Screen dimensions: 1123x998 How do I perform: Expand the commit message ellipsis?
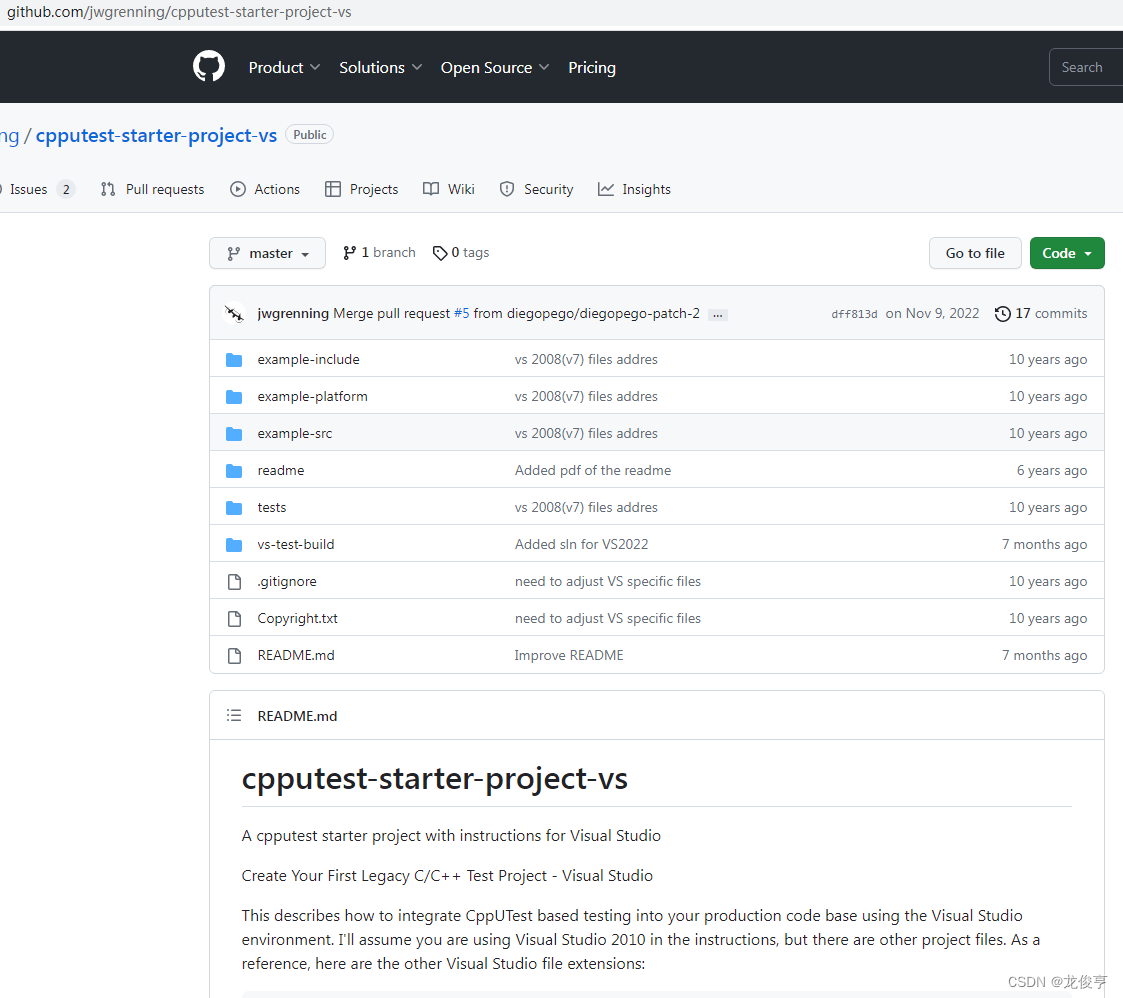(718, 315)
